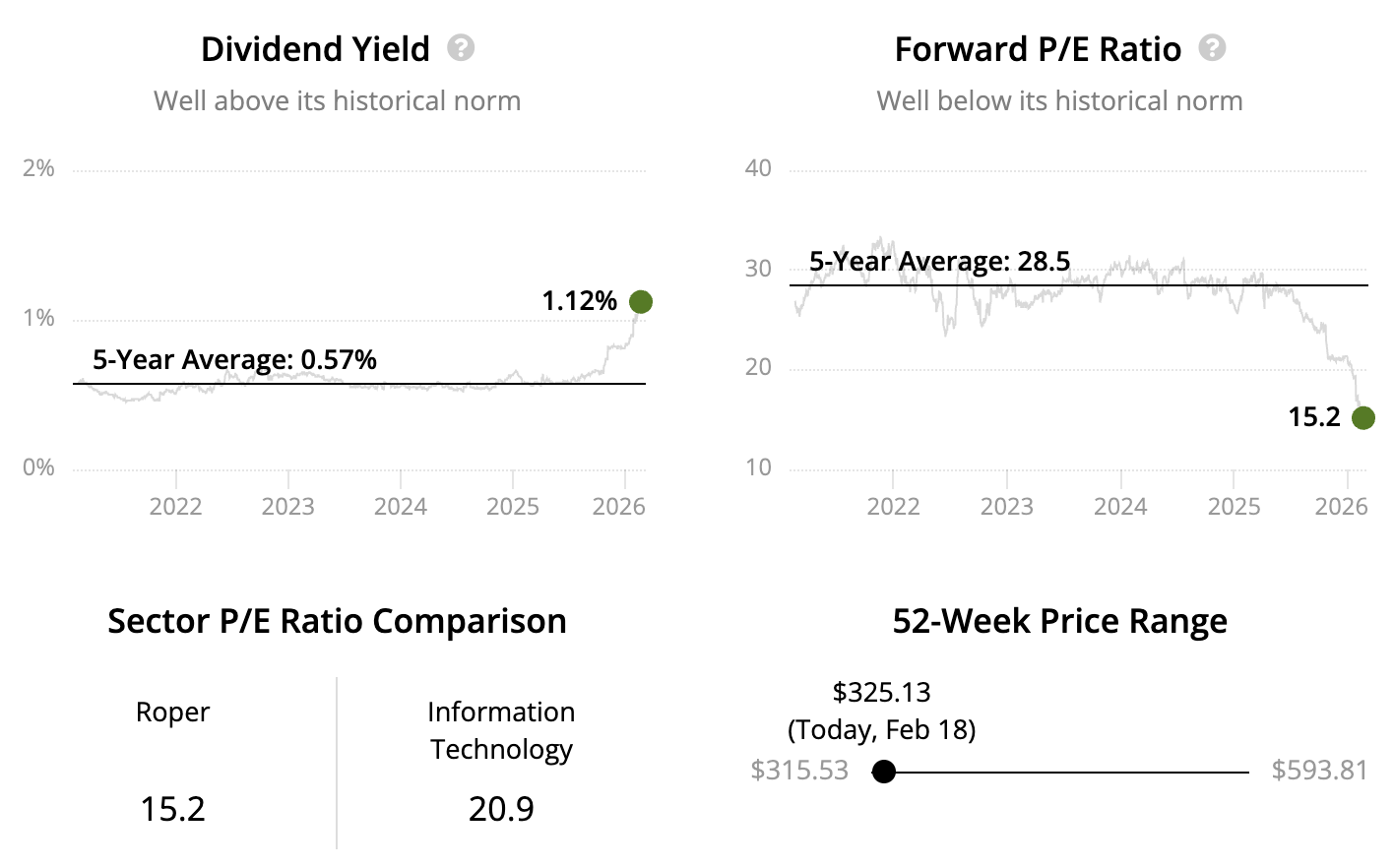Select the Dividend Yield chart title
Screen dimensions: 1394x868
(x=315, y=49)
